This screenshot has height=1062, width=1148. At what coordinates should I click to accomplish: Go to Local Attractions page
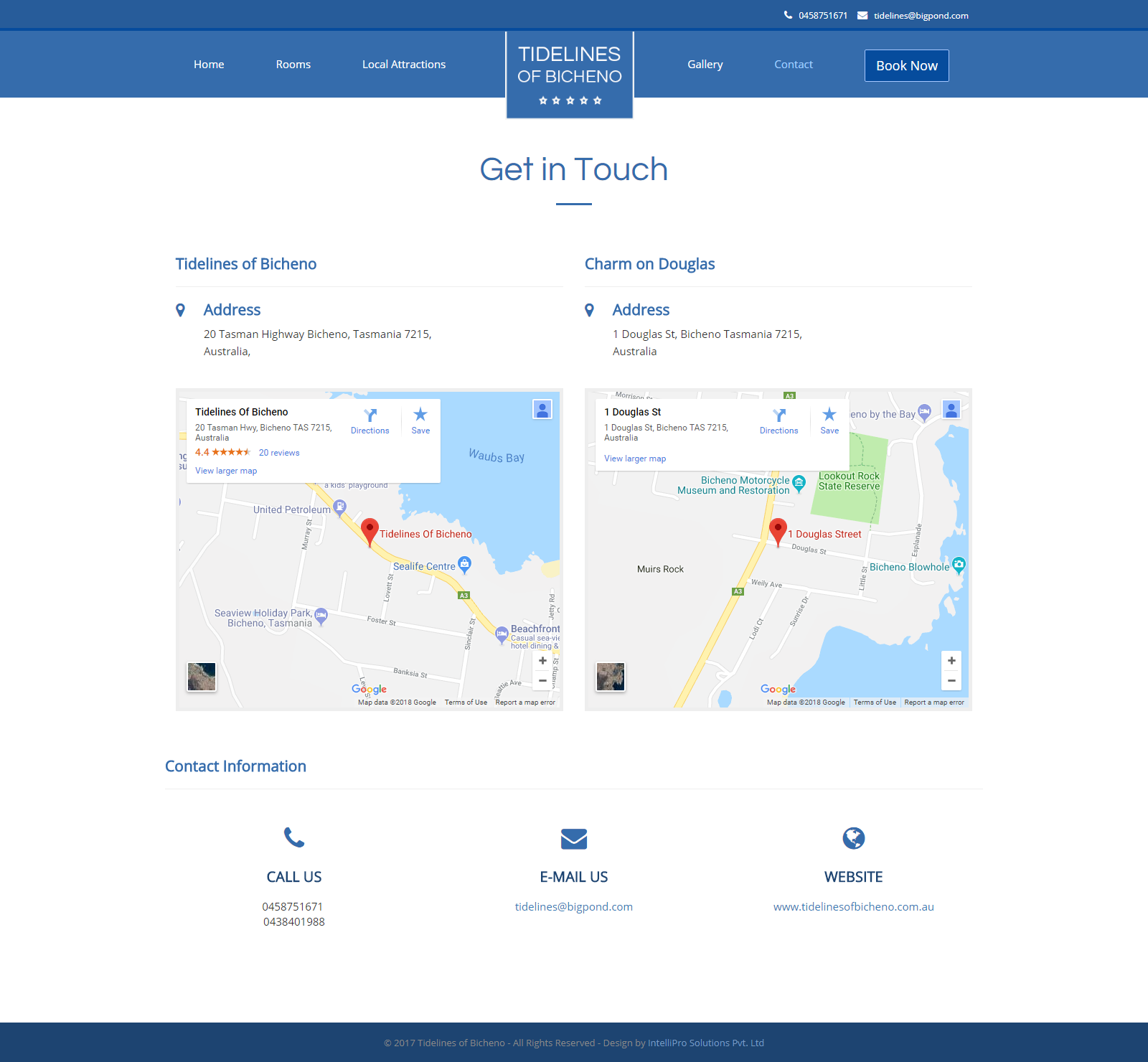click(404, 65)
